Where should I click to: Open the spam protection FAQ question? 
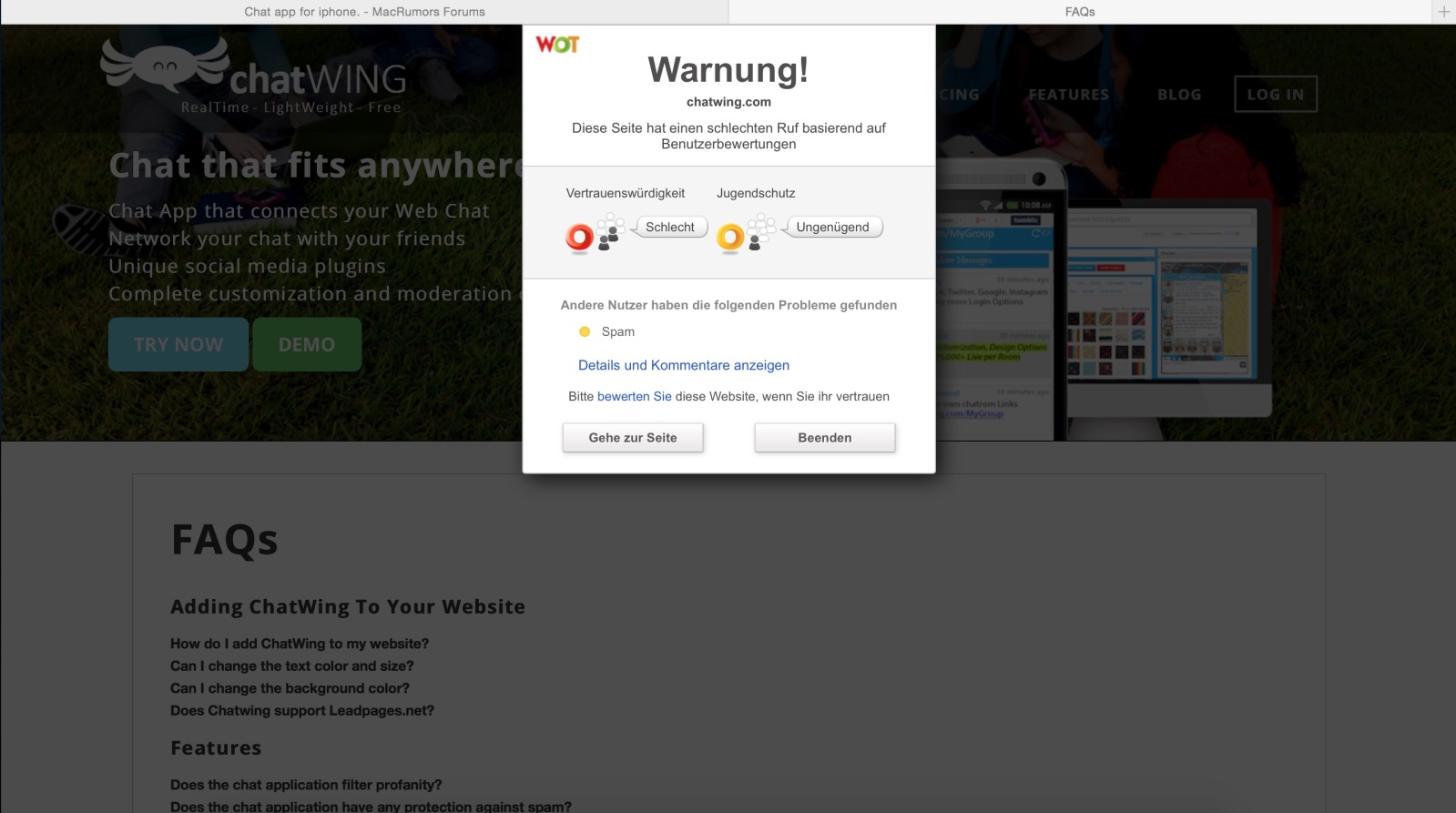click(x=371, y=807)
